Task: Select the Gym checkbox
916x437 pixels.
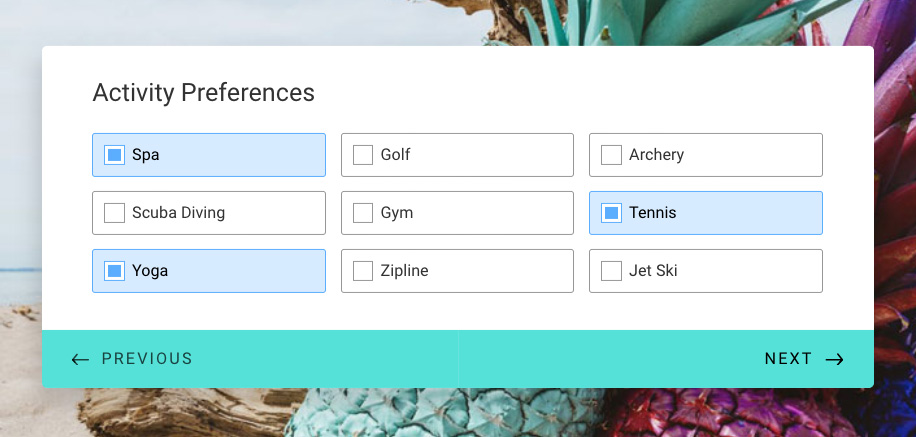Action: (x=363, y=213)
